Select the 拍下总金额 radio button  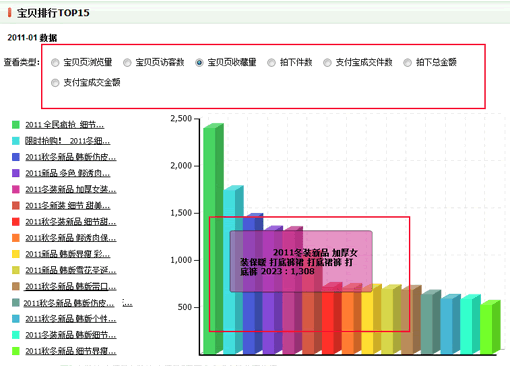click(x=407, y=63)
